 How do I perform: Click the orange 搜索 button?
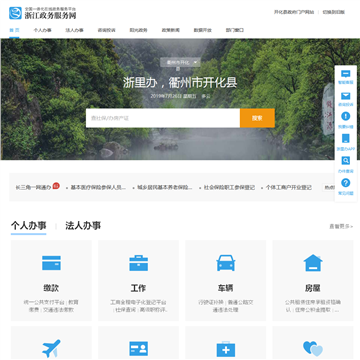click(x=257, y=118)
